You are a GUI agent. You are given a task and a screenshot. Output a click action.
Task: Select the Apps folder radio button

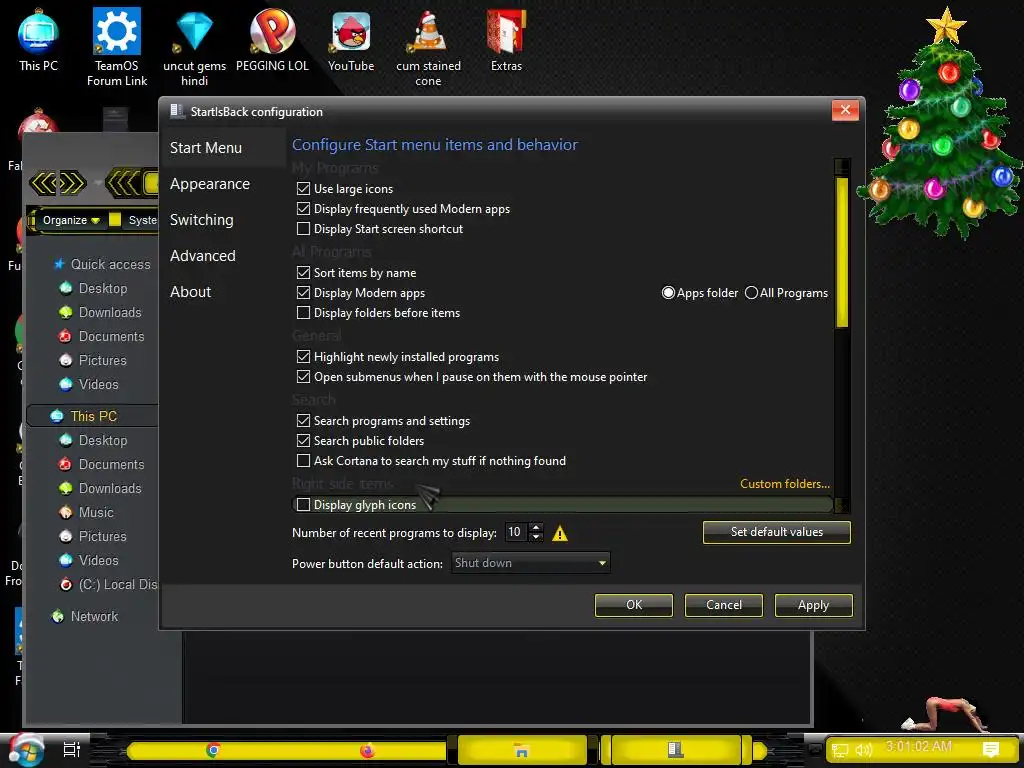point(668,293)
